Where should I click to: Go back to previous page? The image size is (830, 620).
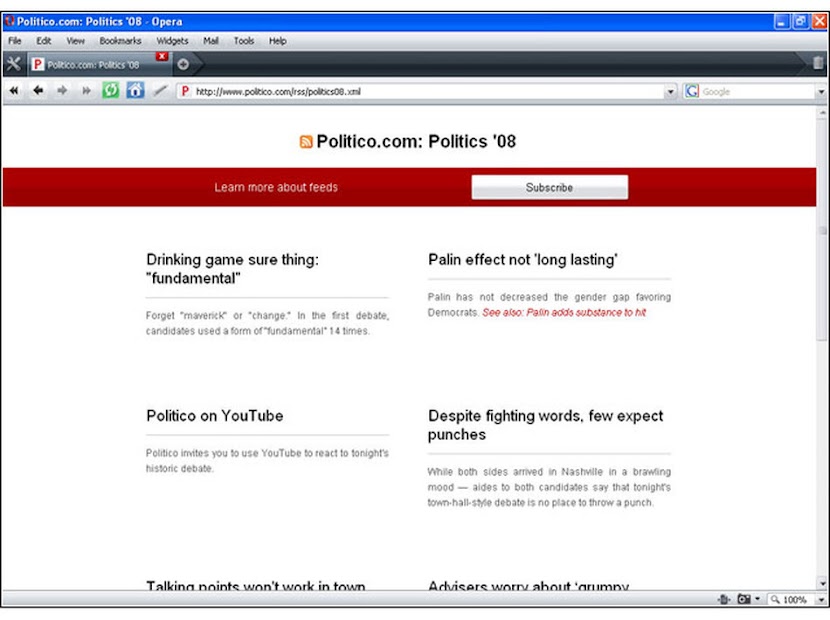38,91
